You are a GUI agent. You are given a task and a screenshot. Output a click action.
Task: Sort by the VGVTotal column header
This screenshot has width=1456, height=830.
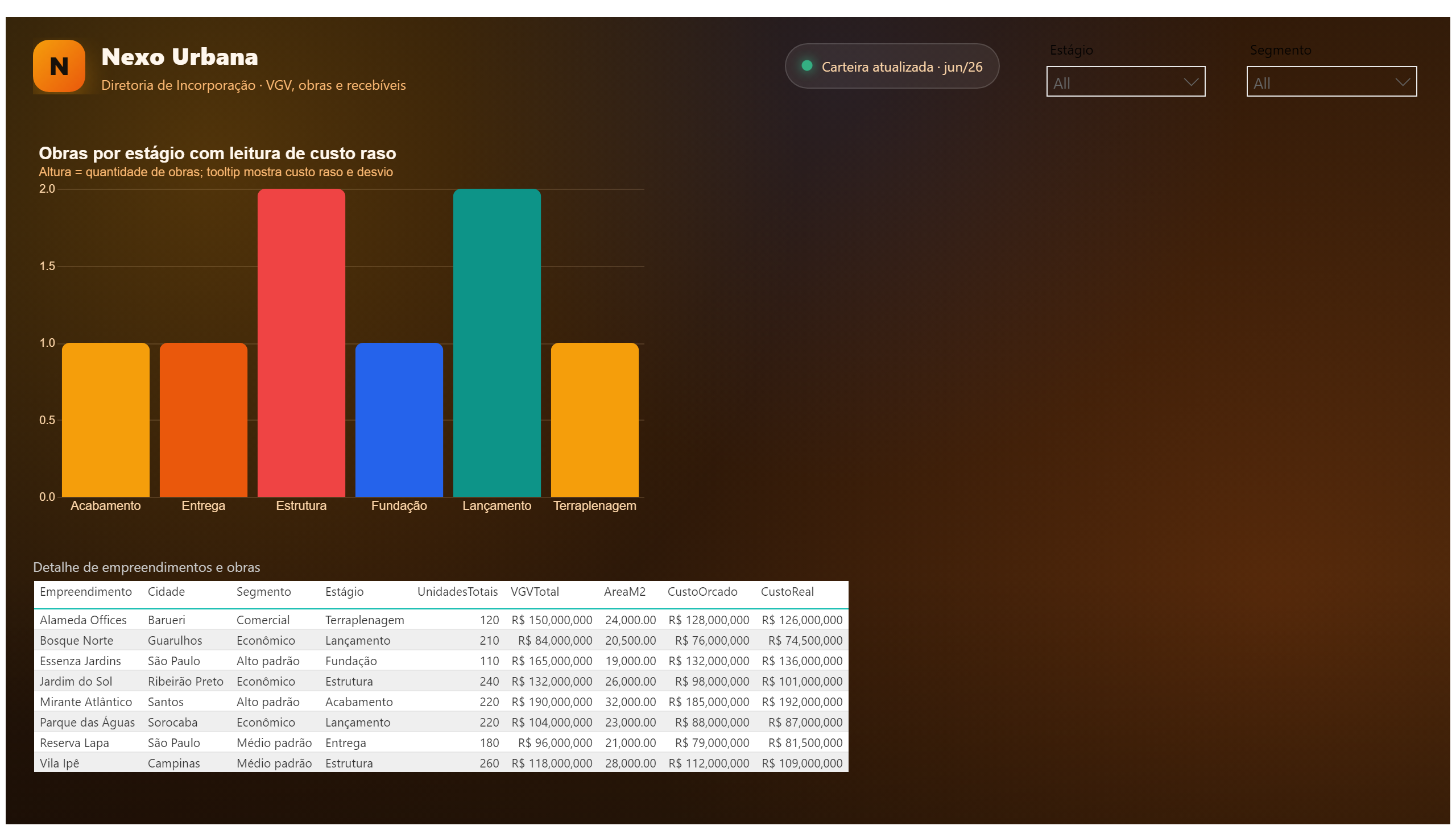tap(535, 592)
